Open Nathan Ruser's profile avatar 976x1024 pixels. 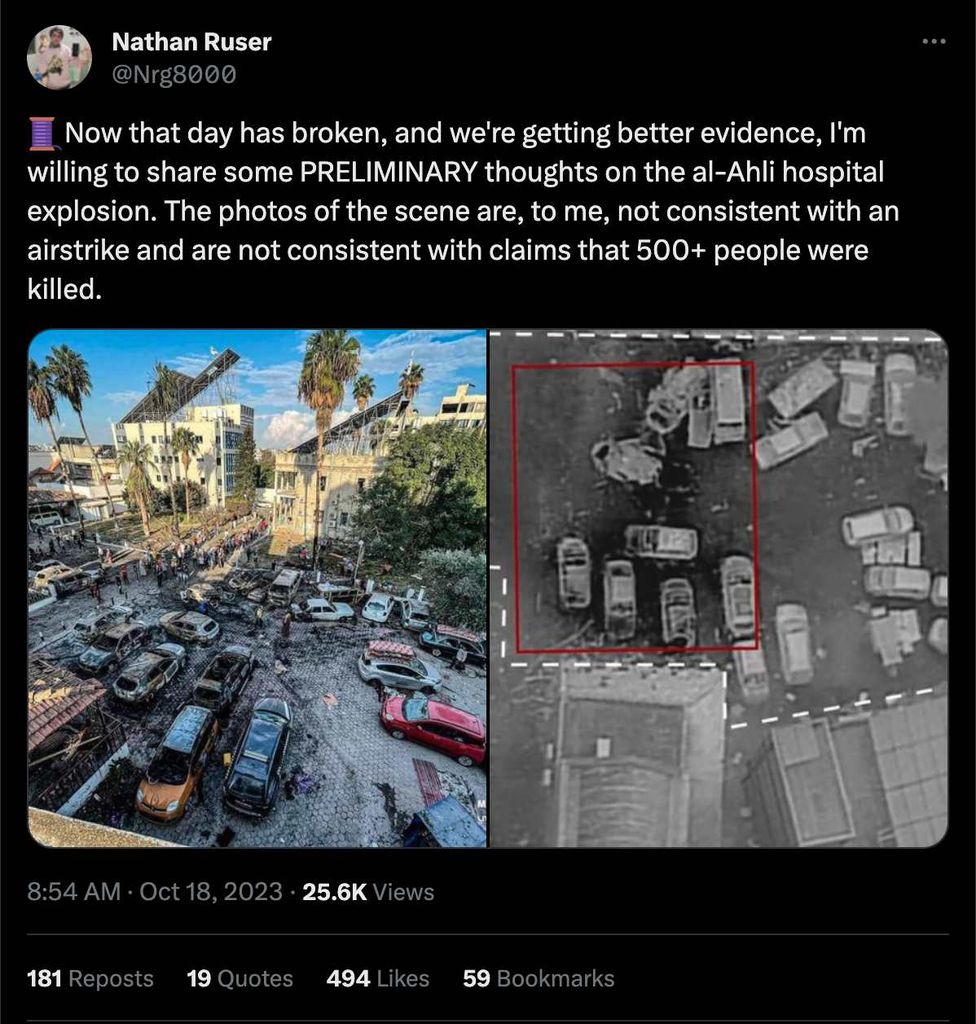59,57
